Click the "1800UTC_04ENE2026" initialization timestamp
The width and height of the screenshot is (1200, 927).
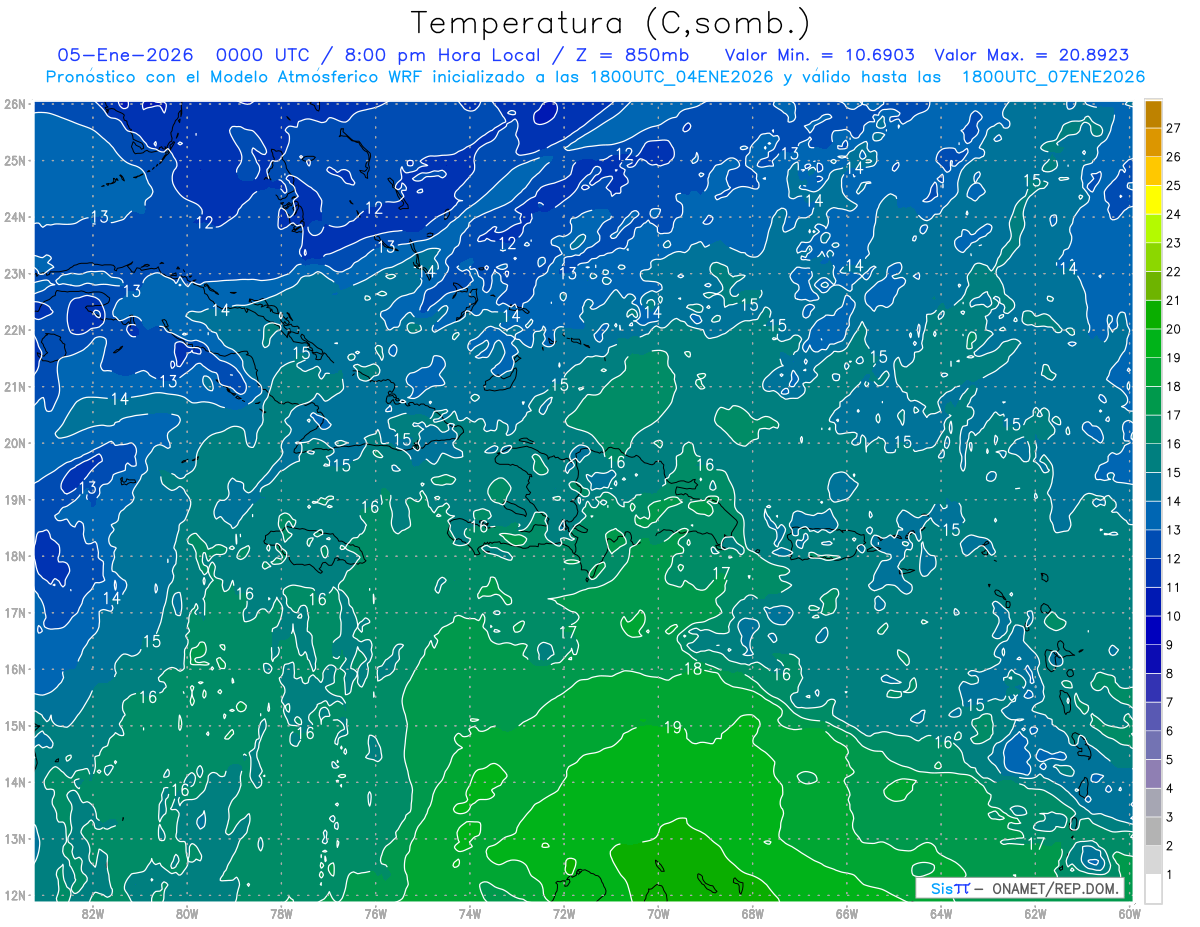[681, 77]
